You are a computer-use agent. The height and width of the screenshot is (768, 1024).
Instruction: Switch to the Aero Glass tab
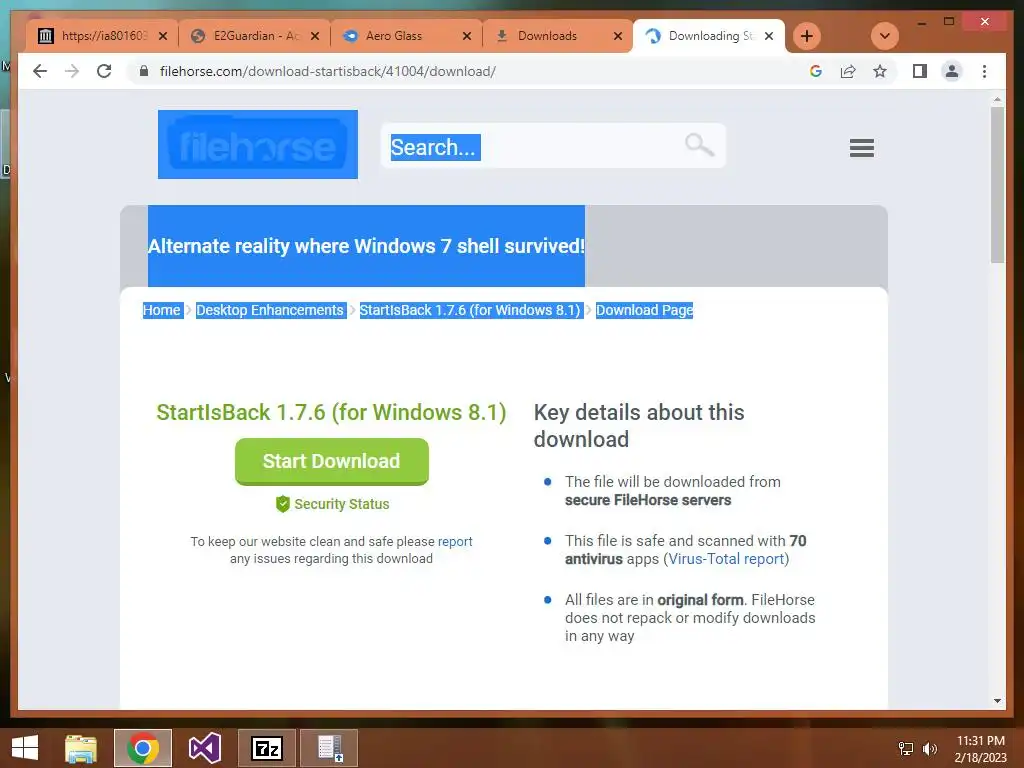click(405, 36)
